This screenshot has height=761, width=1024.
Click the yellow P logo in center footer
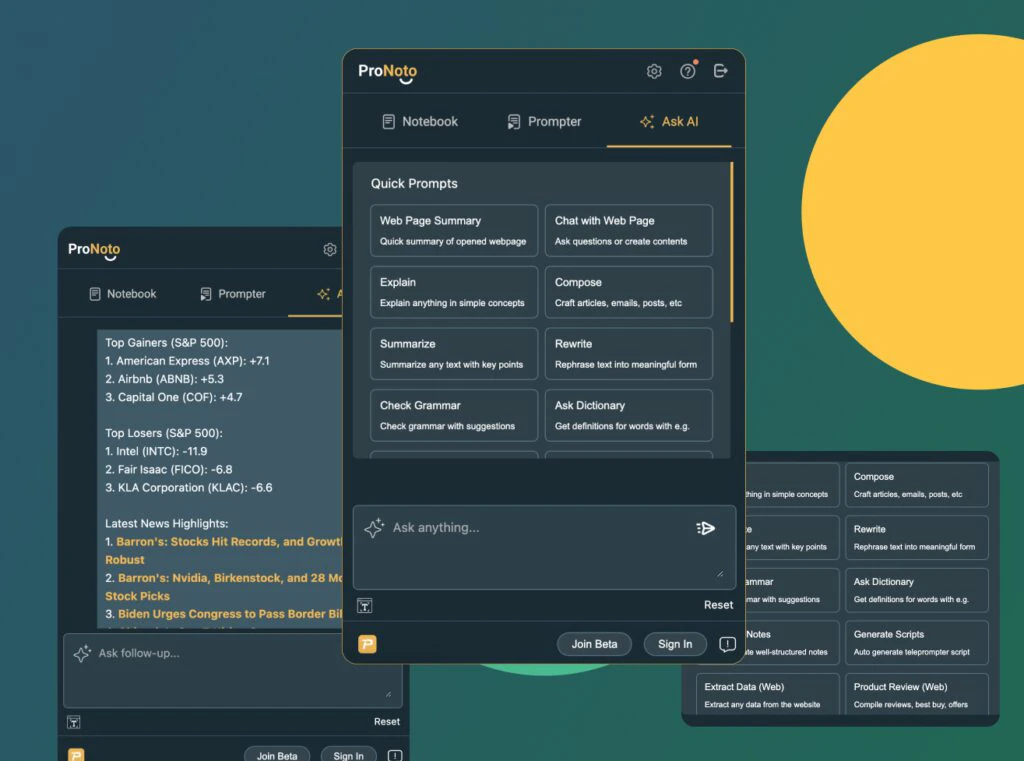tap(367, 644)
